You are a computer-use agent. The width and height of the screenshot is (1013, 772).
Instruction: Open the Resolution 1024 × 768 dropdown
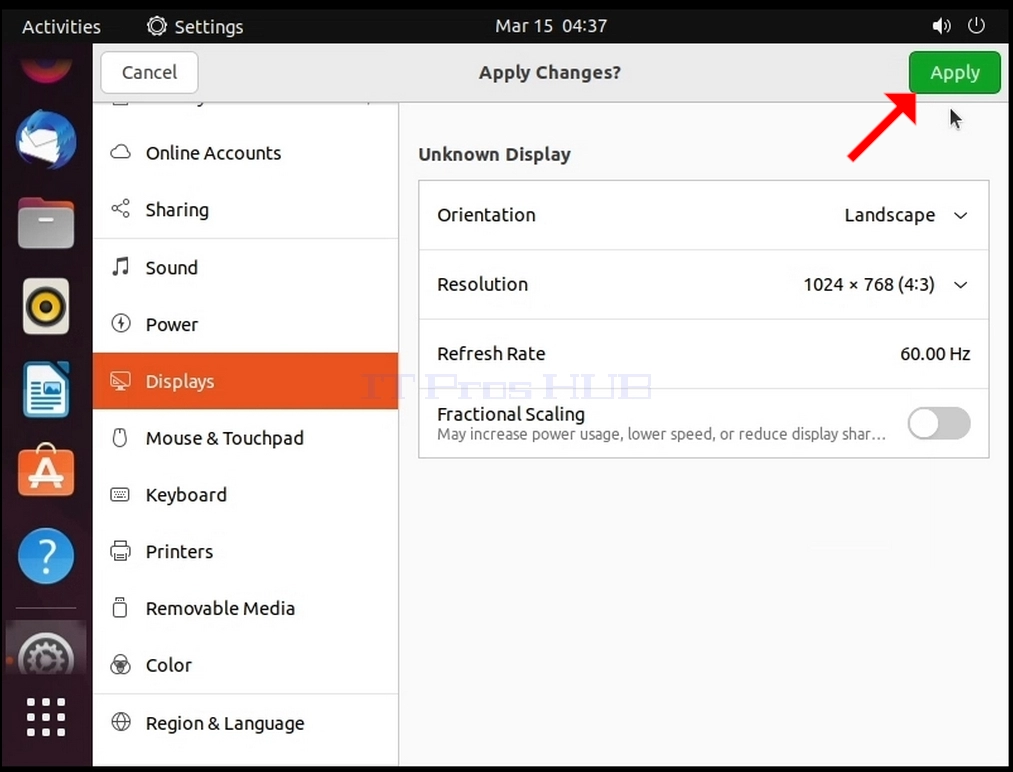(x=885, y=284)
